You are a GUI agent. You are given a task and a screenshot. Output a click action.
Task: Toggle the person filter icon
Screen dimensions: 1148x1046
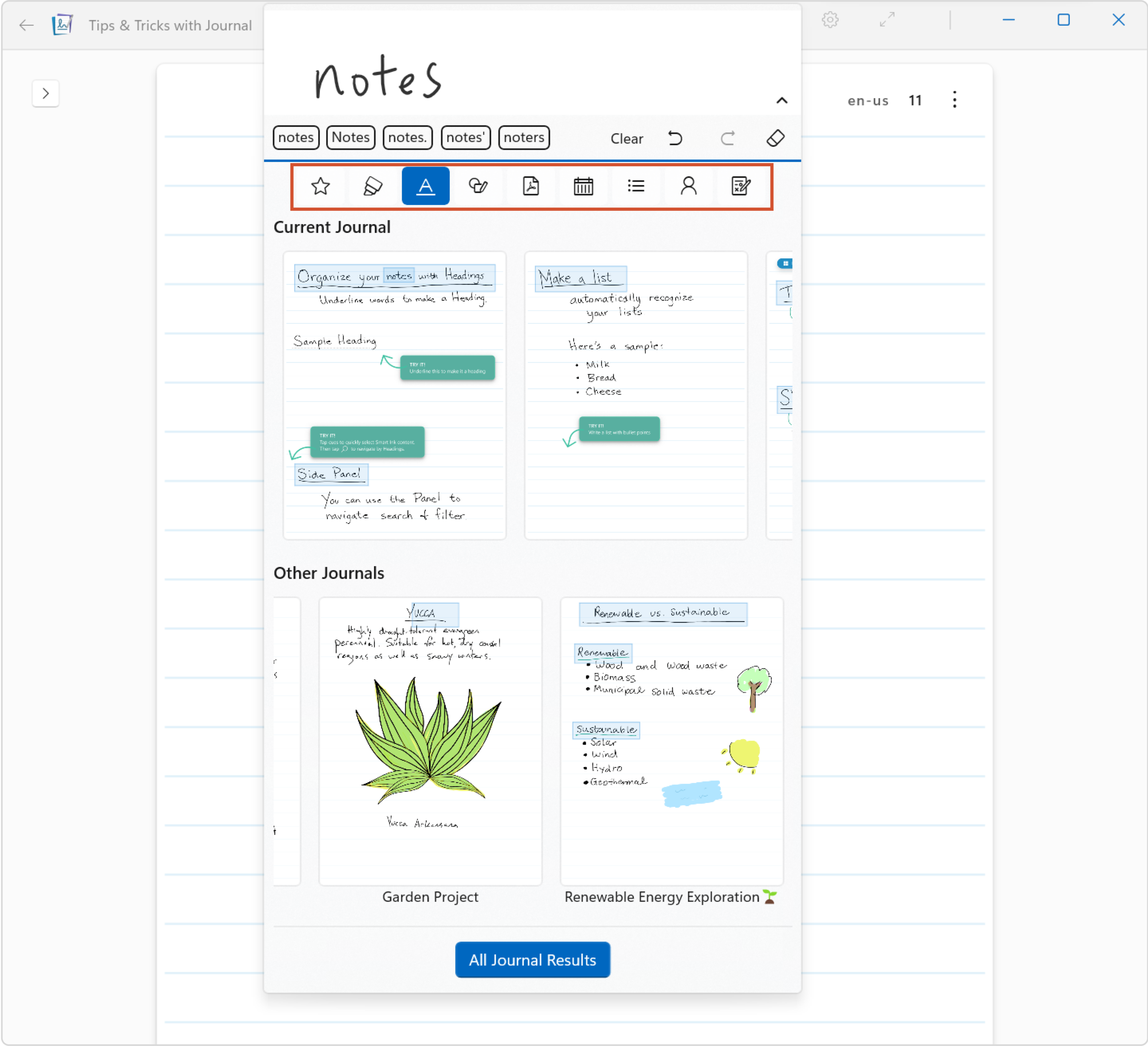(689, 186)
